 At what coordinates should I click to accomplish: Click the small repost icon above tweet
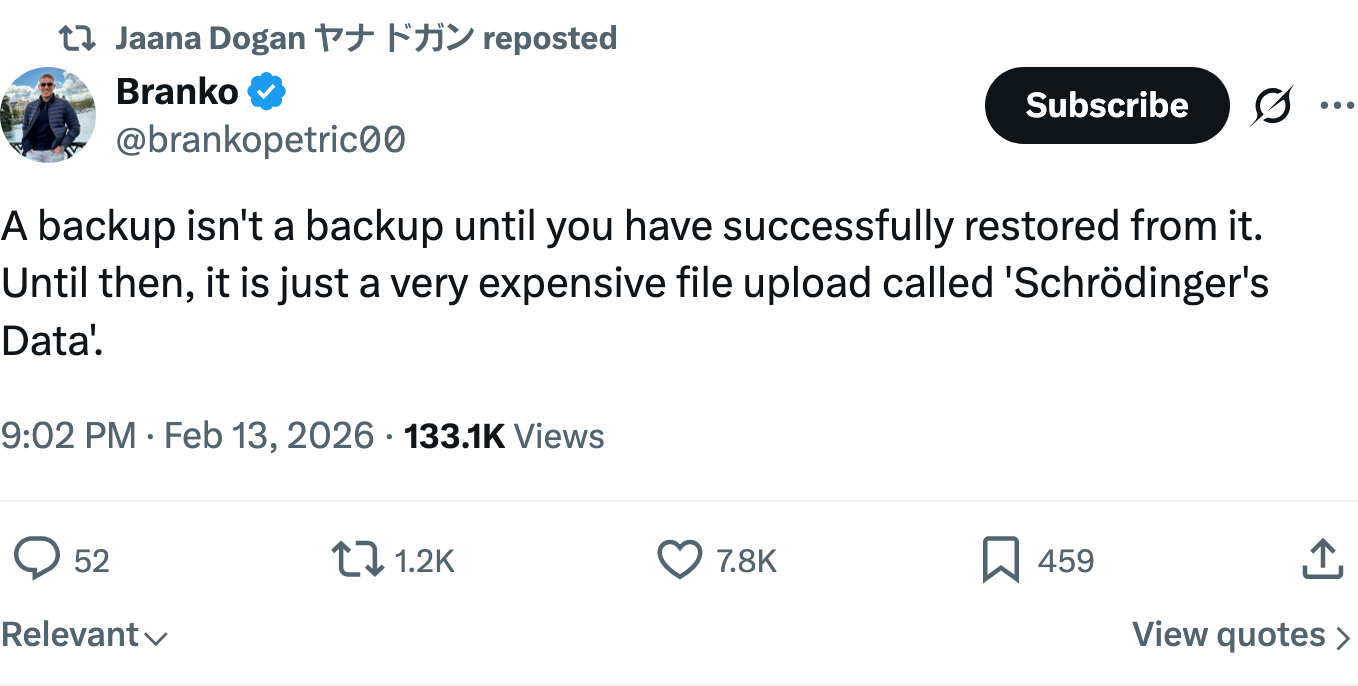[77, 39]
